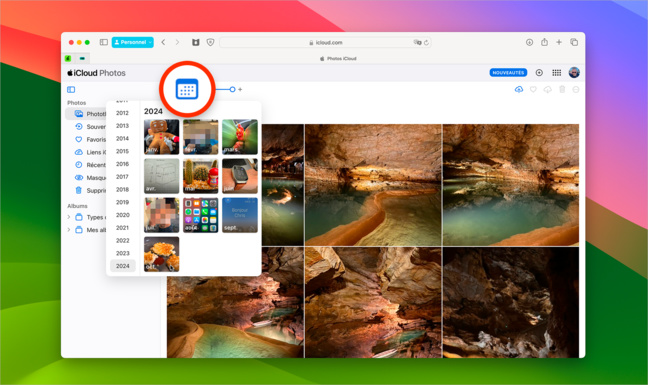Select year 2024 in the year list
This screenshot has height=385, width=648.
coord(122,266)
